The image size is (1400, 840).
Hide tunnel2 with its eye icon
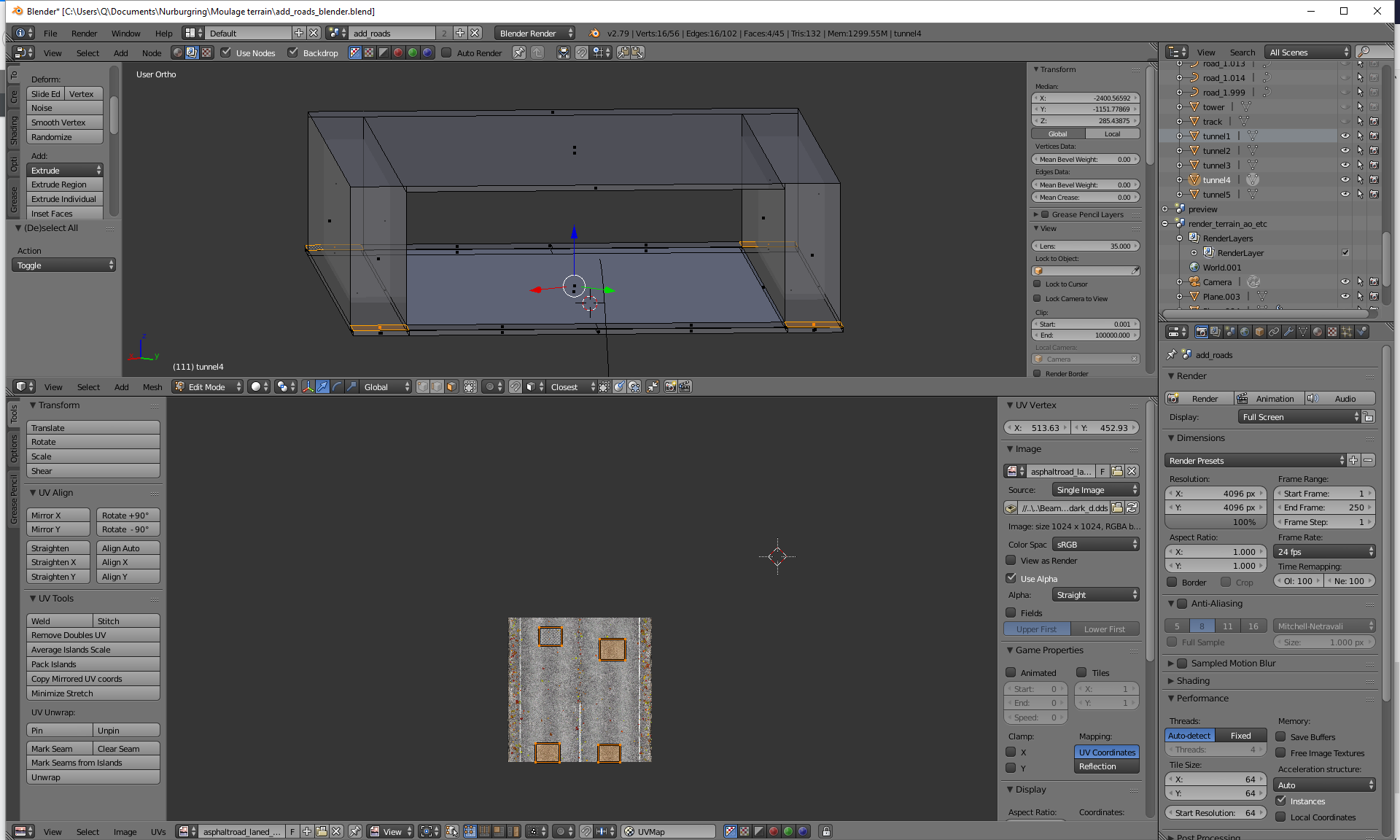[x=1345, y=151]
